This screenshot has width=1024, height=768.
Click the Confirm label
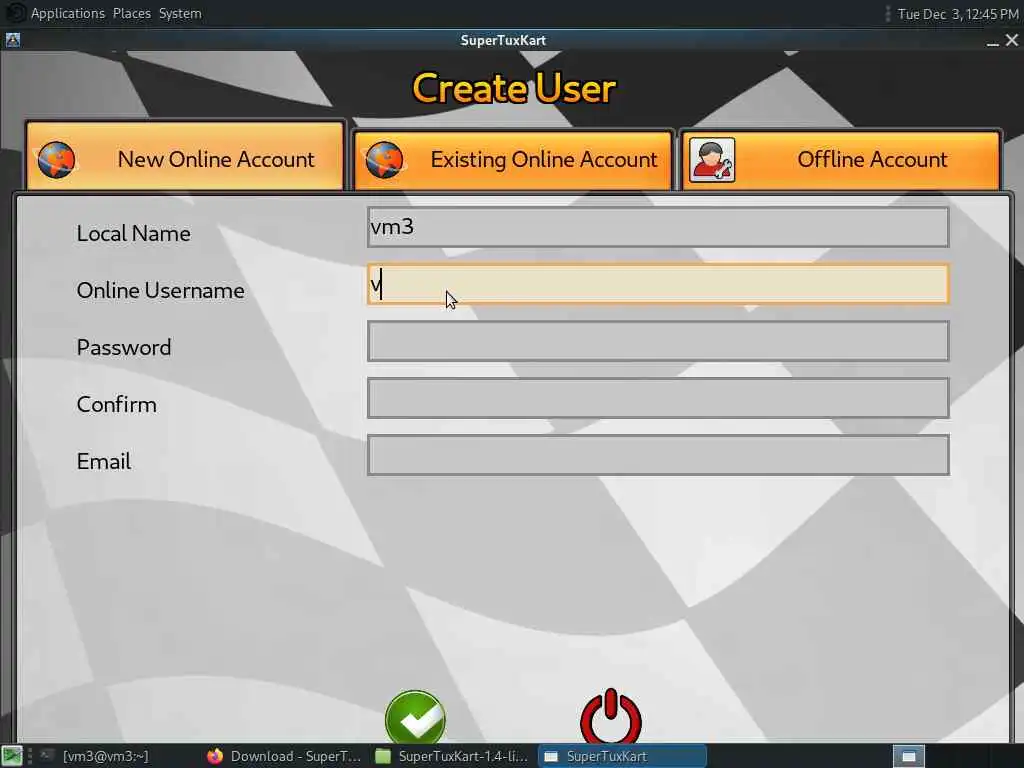point(116,404)
